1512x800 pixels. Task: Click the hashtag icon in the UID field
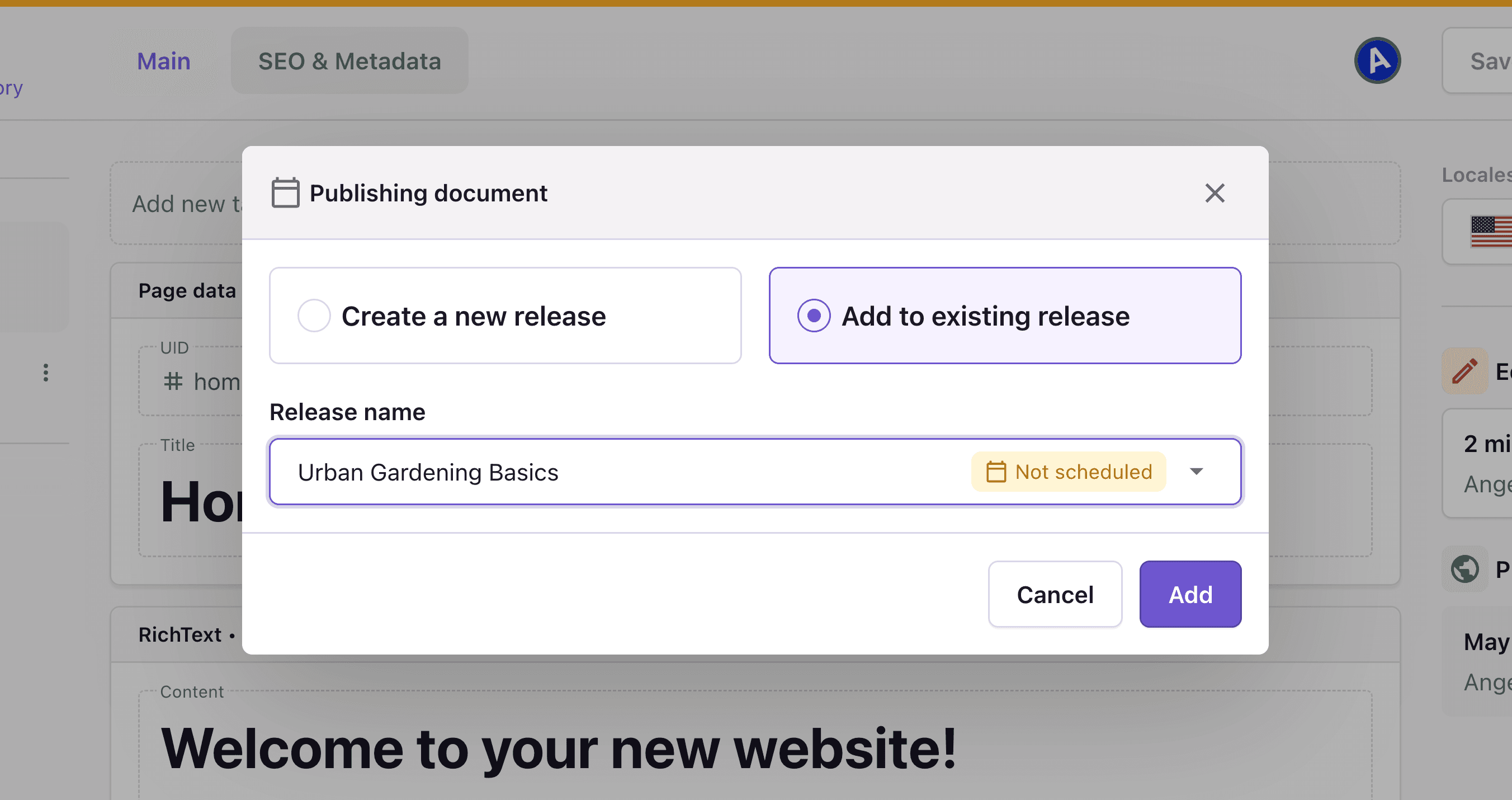[172, 381]
